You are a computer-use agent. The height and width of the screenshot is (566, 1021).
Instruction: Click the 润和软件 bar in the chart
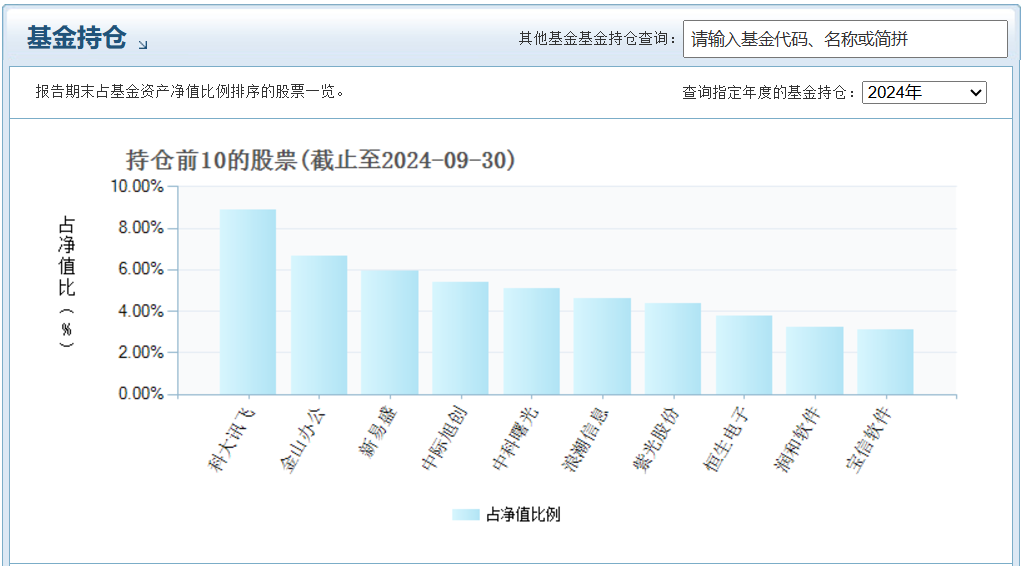(815, 361)
